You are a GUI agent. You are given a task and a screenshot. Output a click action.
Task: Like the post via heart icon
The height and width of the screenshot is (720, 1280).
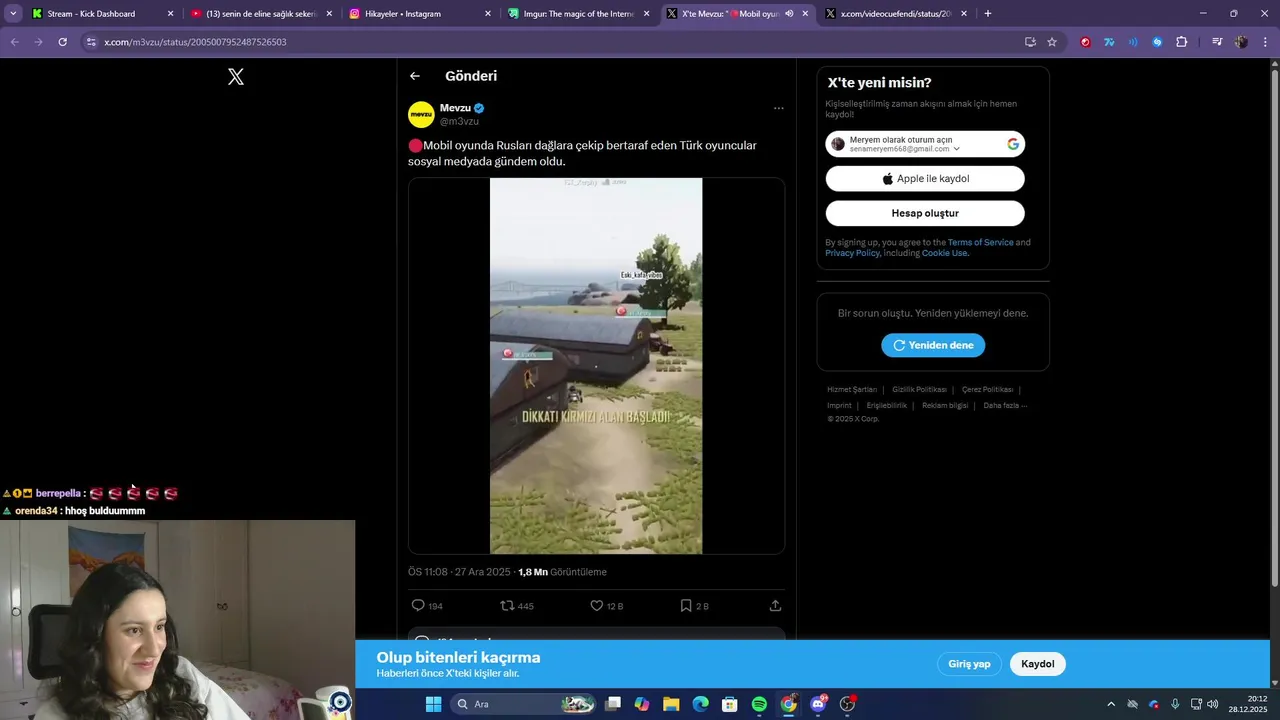click(596, 606)
